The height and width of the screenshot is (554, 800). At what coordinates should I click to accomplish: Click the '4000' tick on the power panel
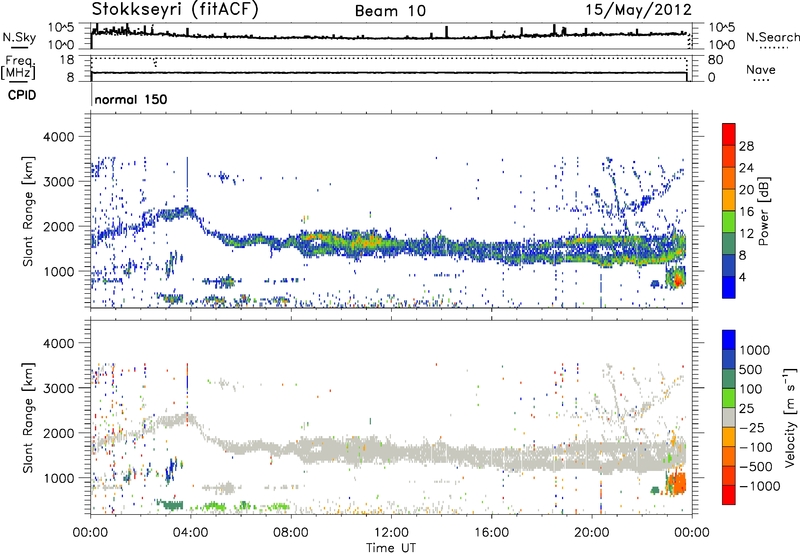58,137
